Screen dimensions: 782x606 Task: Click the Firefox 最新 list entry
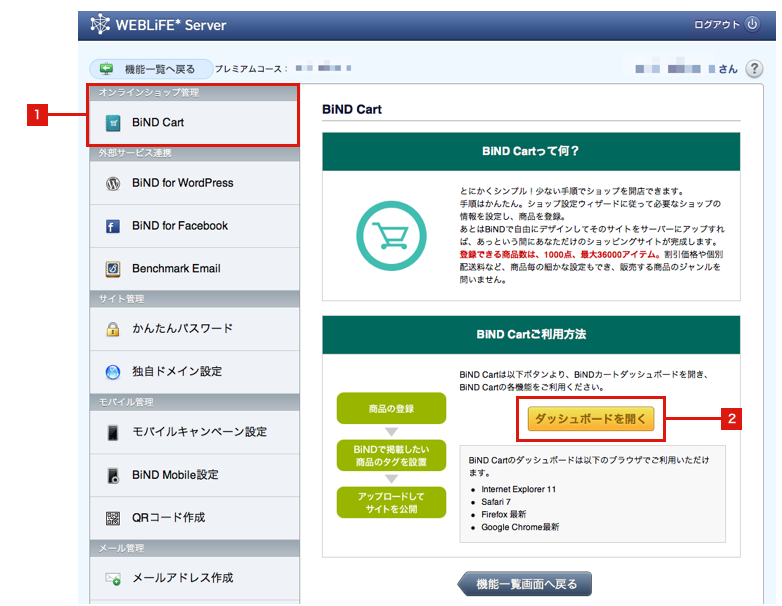503,514
